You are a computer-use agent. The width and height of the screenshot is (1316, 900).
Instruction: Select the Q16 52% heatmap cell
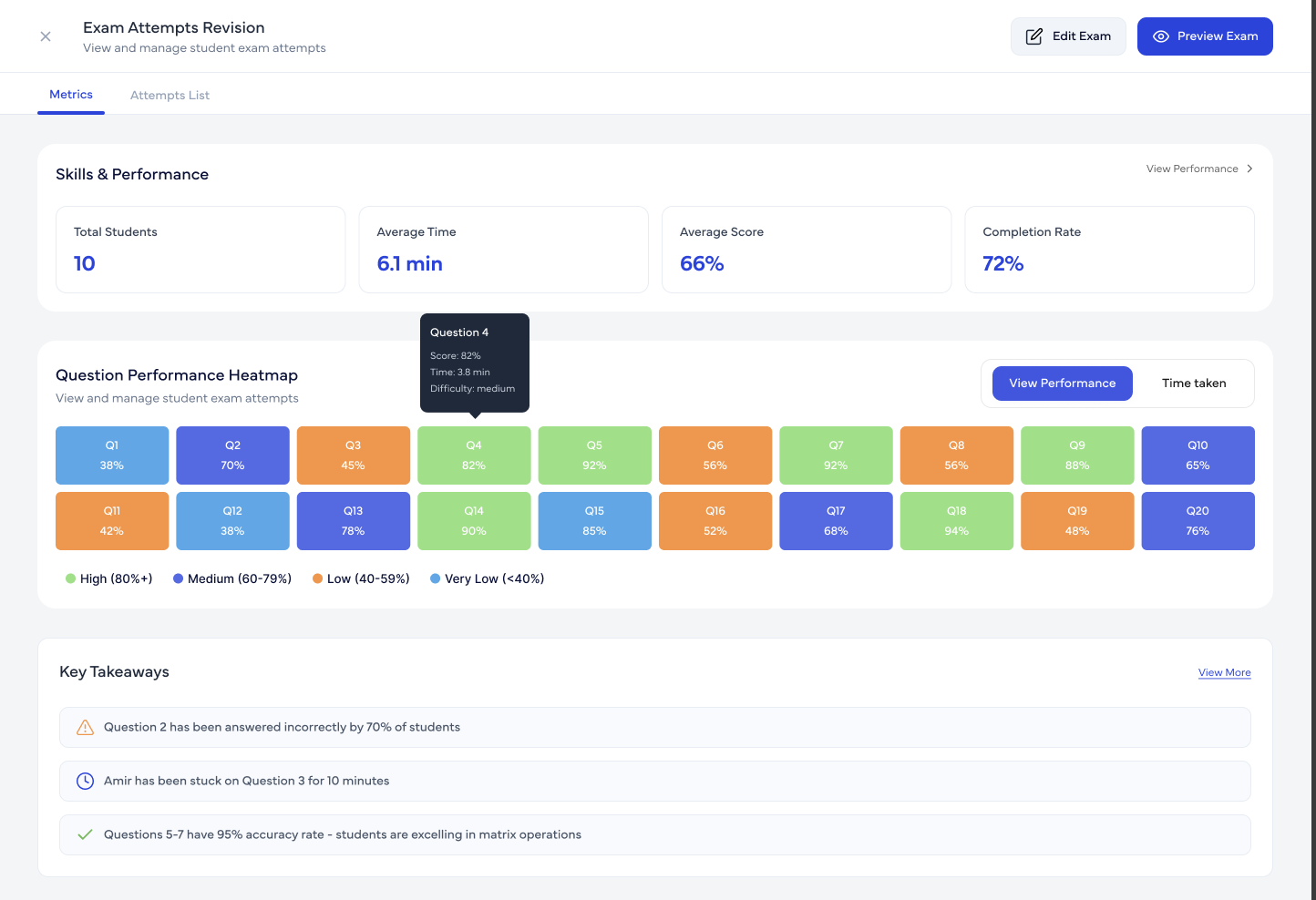715,521
